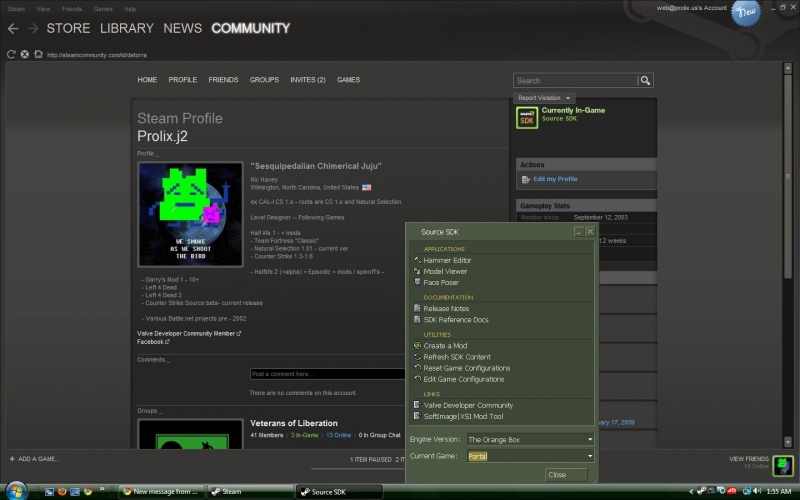Switch to the COMMUNITY section
The height and width of the screenshot is (500, 800).
click(x=251, y=29)
